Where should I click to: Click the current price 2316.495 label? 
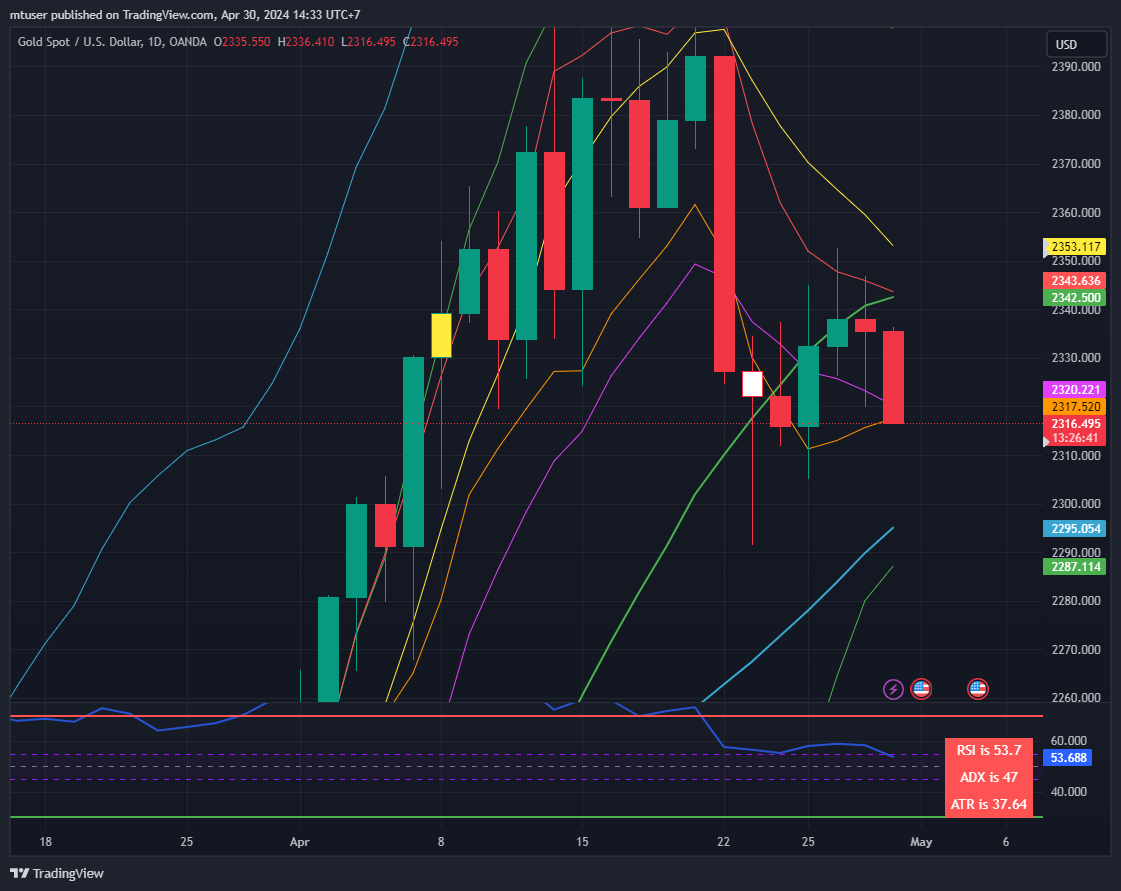[1075, 424]
